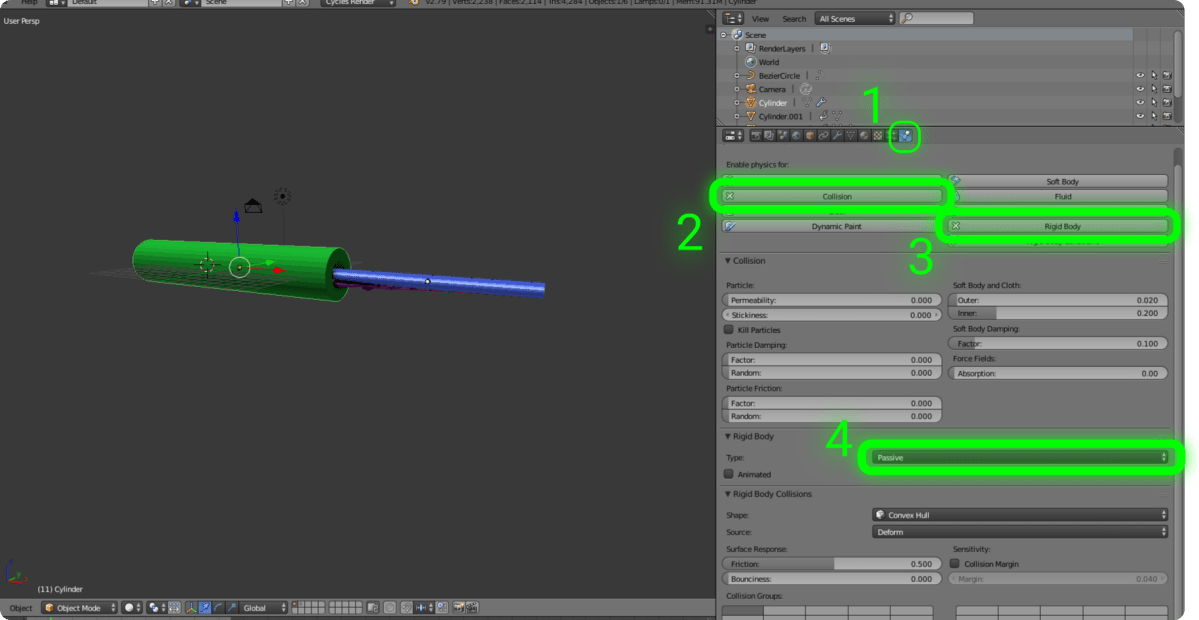Enable Dynamic Paint physics
This screenshot has width=1199, height=620.
tap(832, 226)
